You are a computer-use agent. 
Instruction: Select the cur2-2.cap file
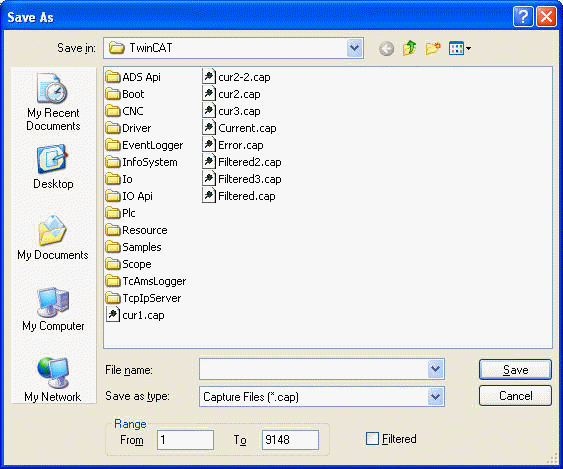[236, 77]
